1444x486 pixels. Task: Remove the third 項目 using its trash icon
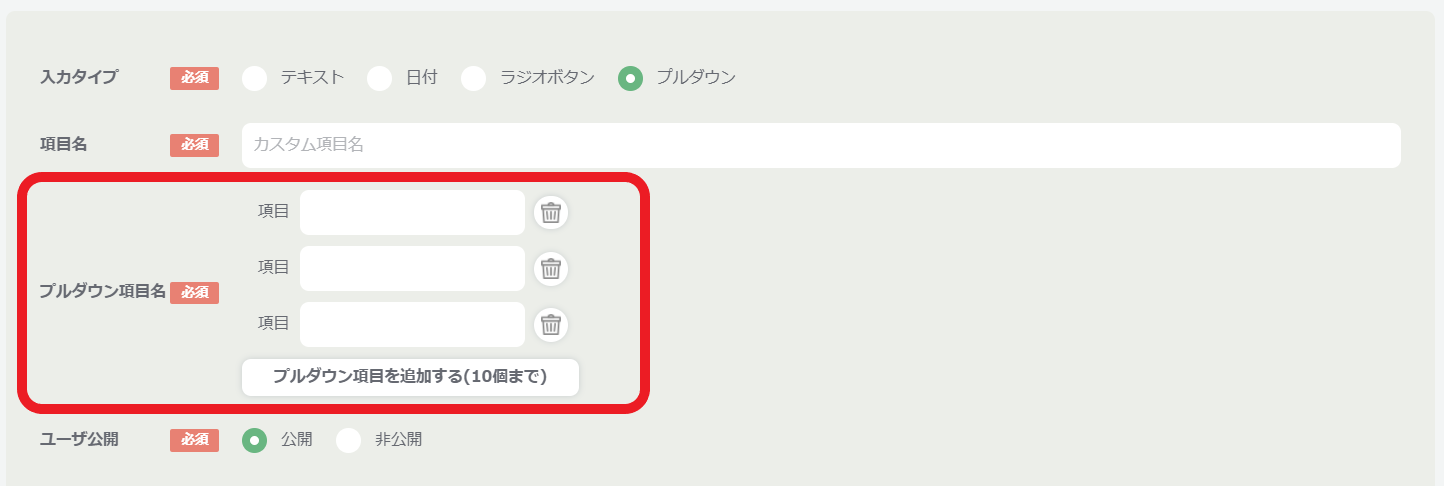click(x=550, y=325)
